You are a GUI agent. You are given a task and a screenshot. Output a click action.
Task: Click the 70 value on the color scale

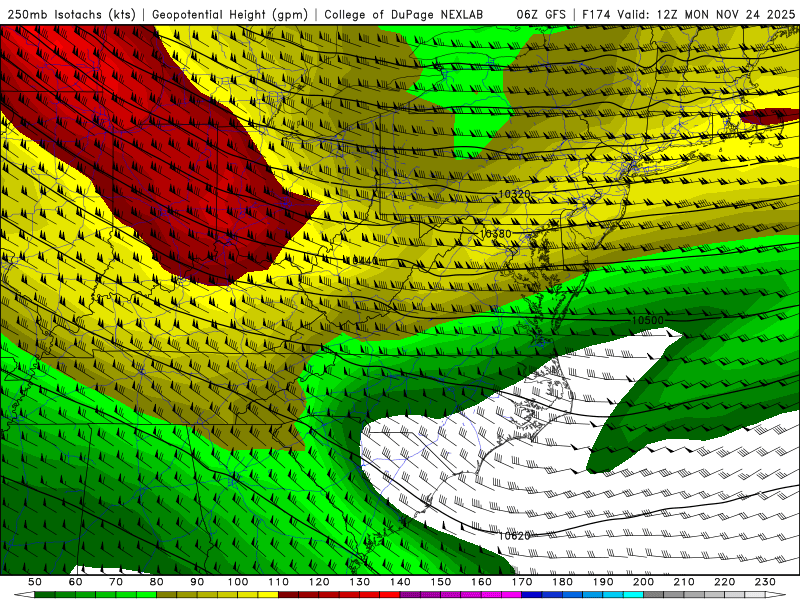pos(116,582)
